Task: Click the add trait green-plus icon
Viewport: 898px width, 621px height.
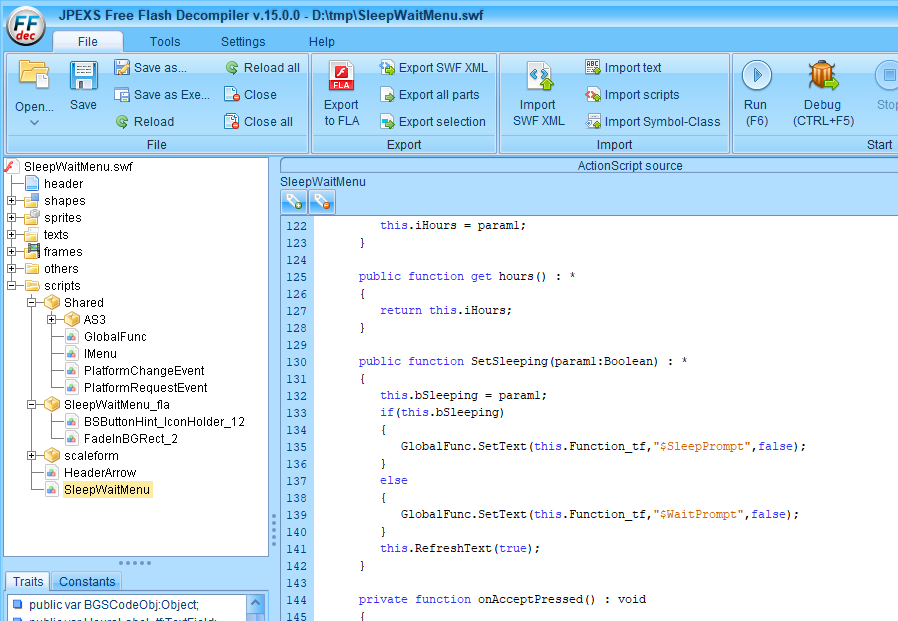Action: pyautogui.click(x=294, y=202)
